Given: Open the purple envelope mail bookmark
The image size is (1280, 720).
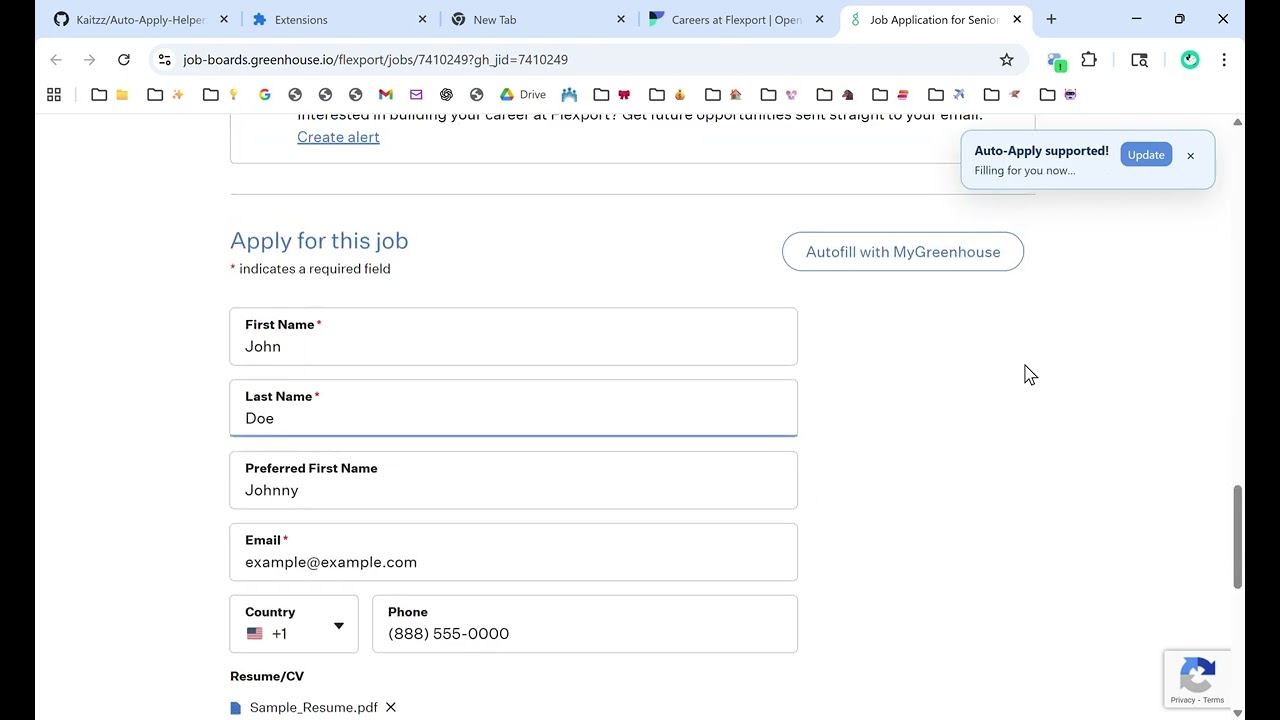Looking at the screenshot, I should pyautogui.click(x=416, y=94).
